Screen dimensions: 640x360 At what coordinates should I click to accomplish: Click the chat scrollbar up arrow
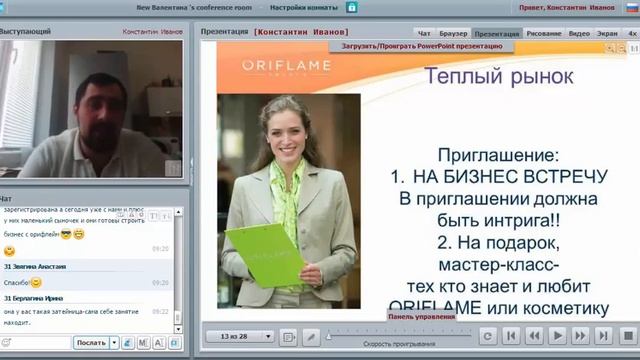point(178,212)
